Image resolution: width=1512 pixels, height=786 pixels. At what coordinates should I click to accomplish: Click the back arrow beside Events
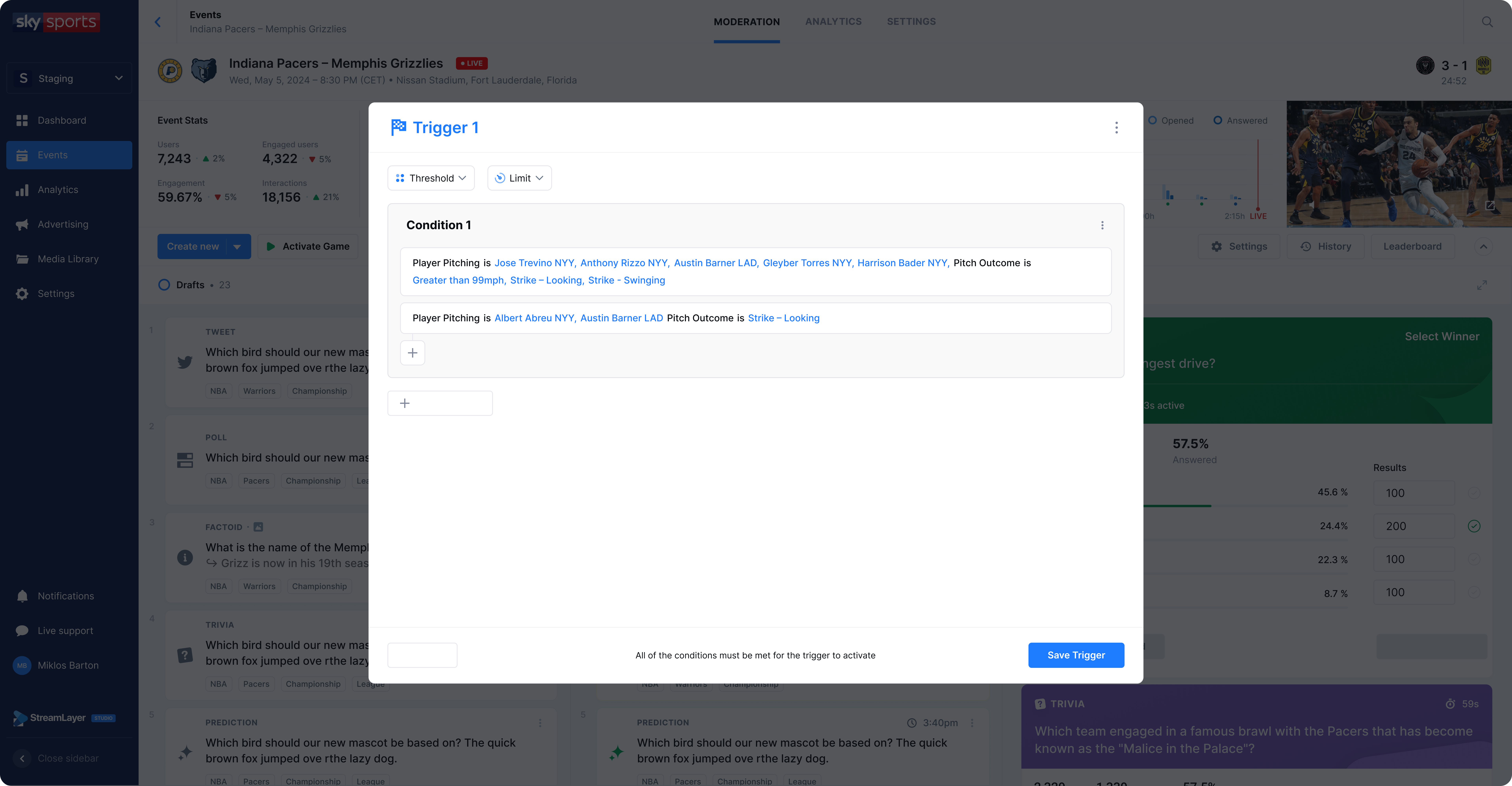157,22
